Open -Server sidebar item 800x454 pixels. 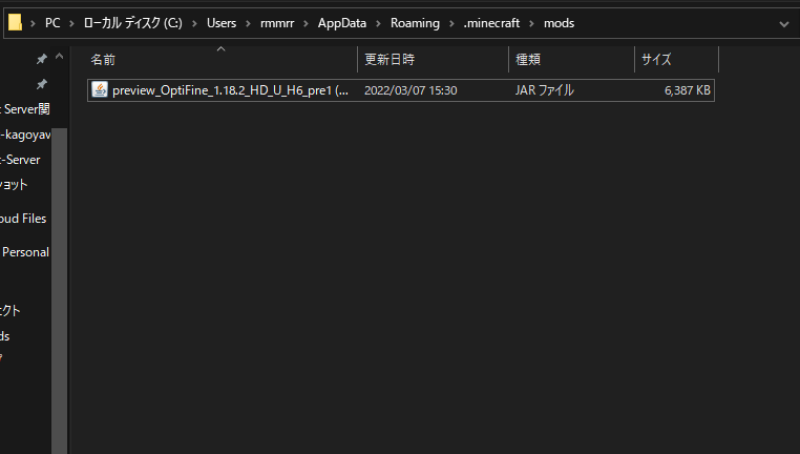pos(20,160)
